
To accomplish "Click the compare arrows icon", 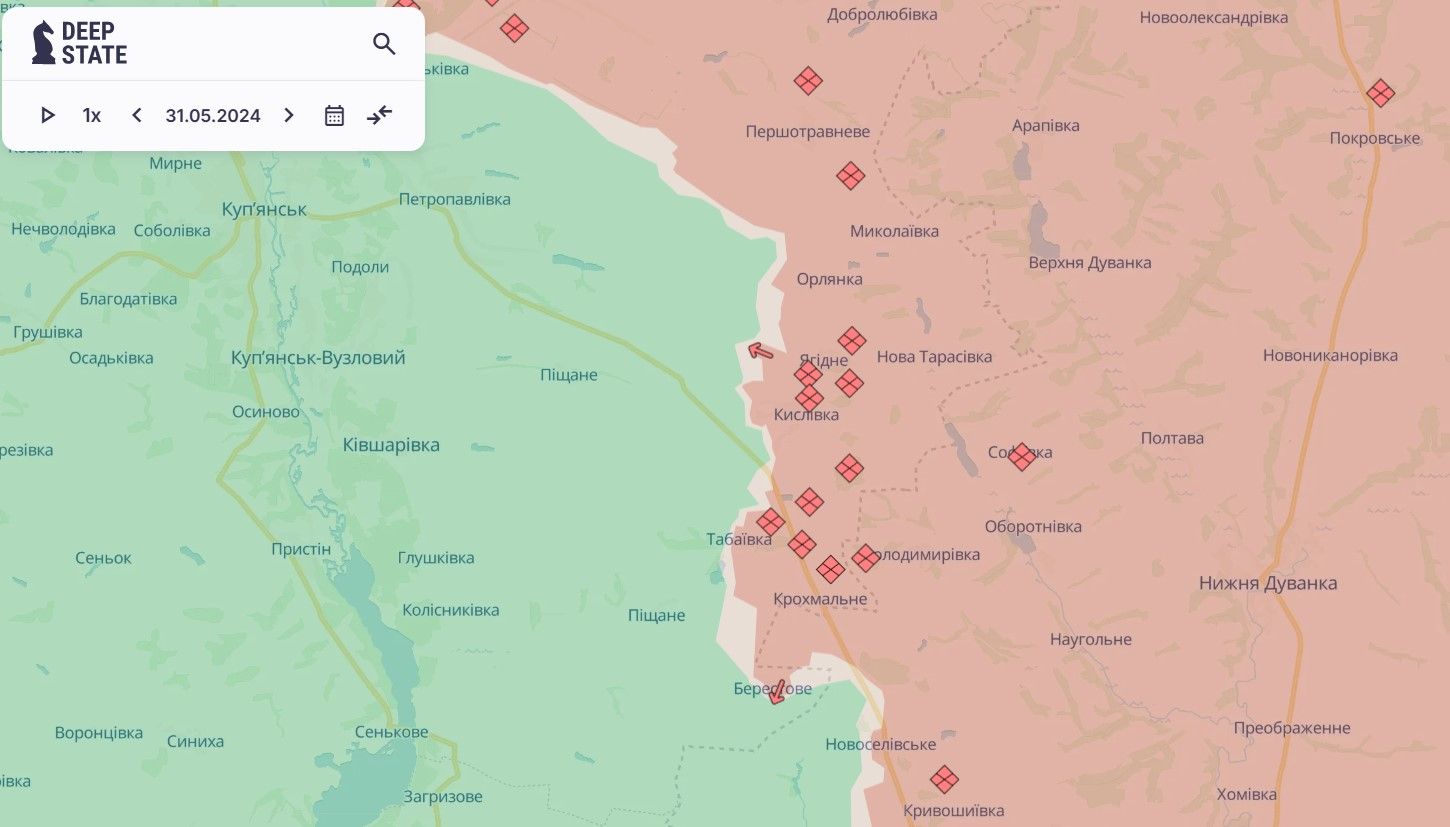I will pyautogui.click(x=380, y=116).
